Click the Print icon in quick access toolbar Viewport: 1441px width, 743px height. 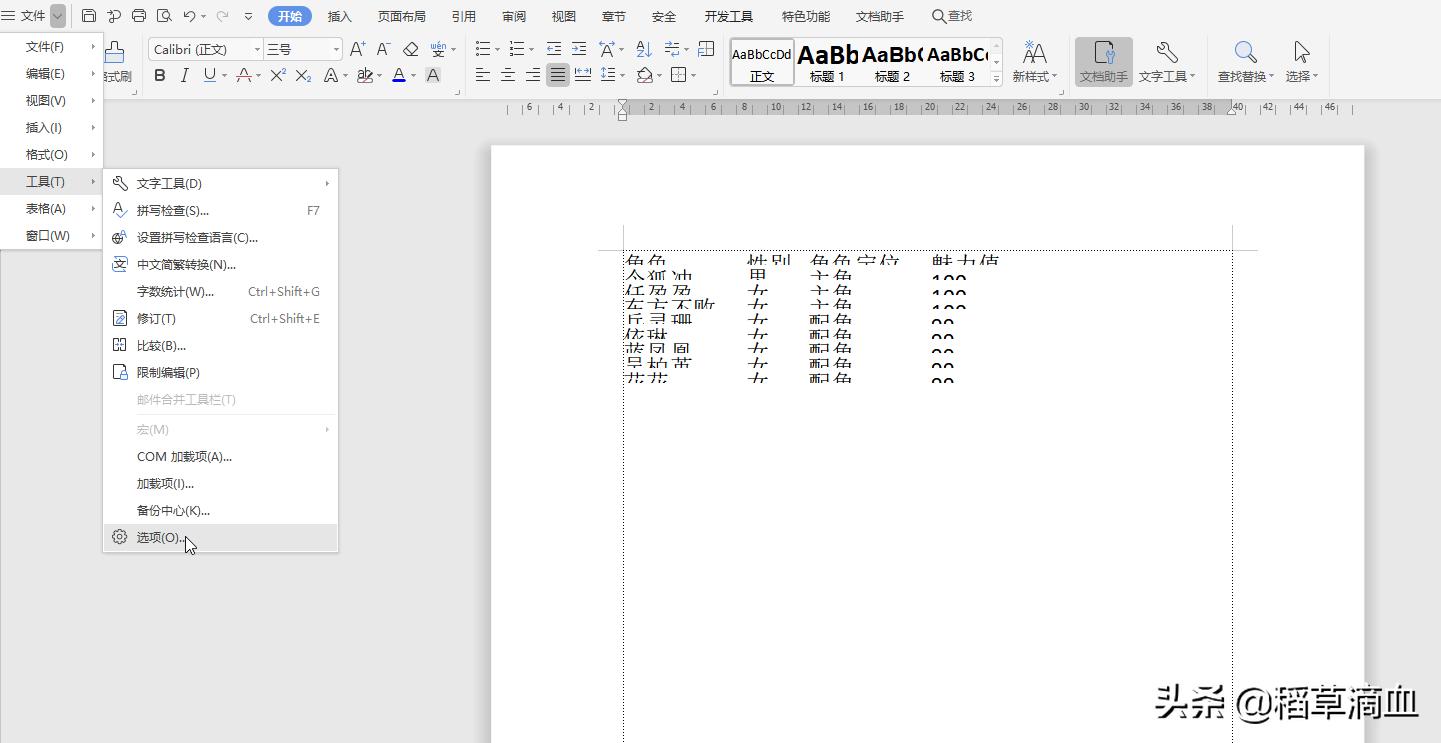click(x=139, y=16)
